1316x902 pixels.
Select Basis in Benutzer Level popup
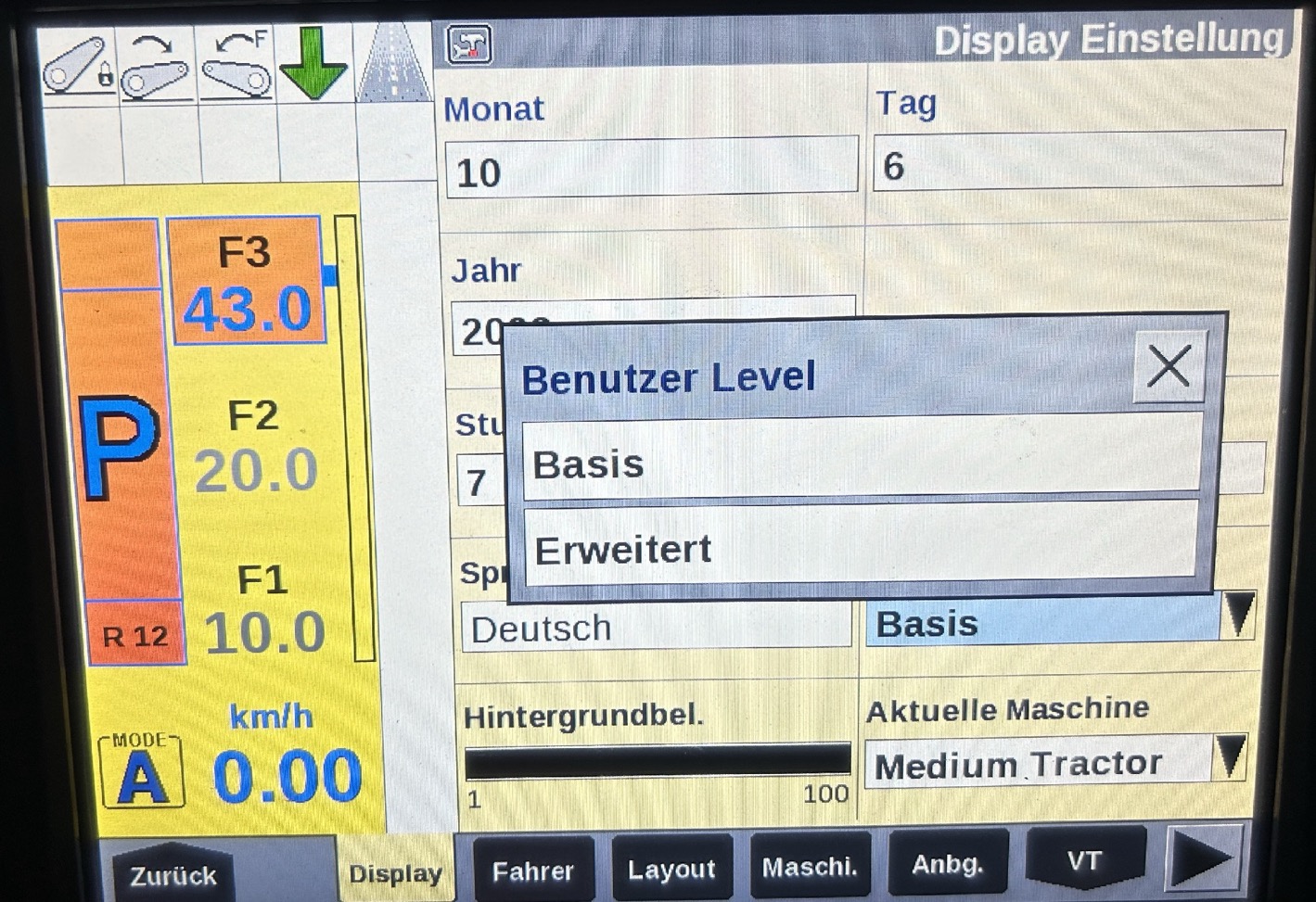pos(861,463)
